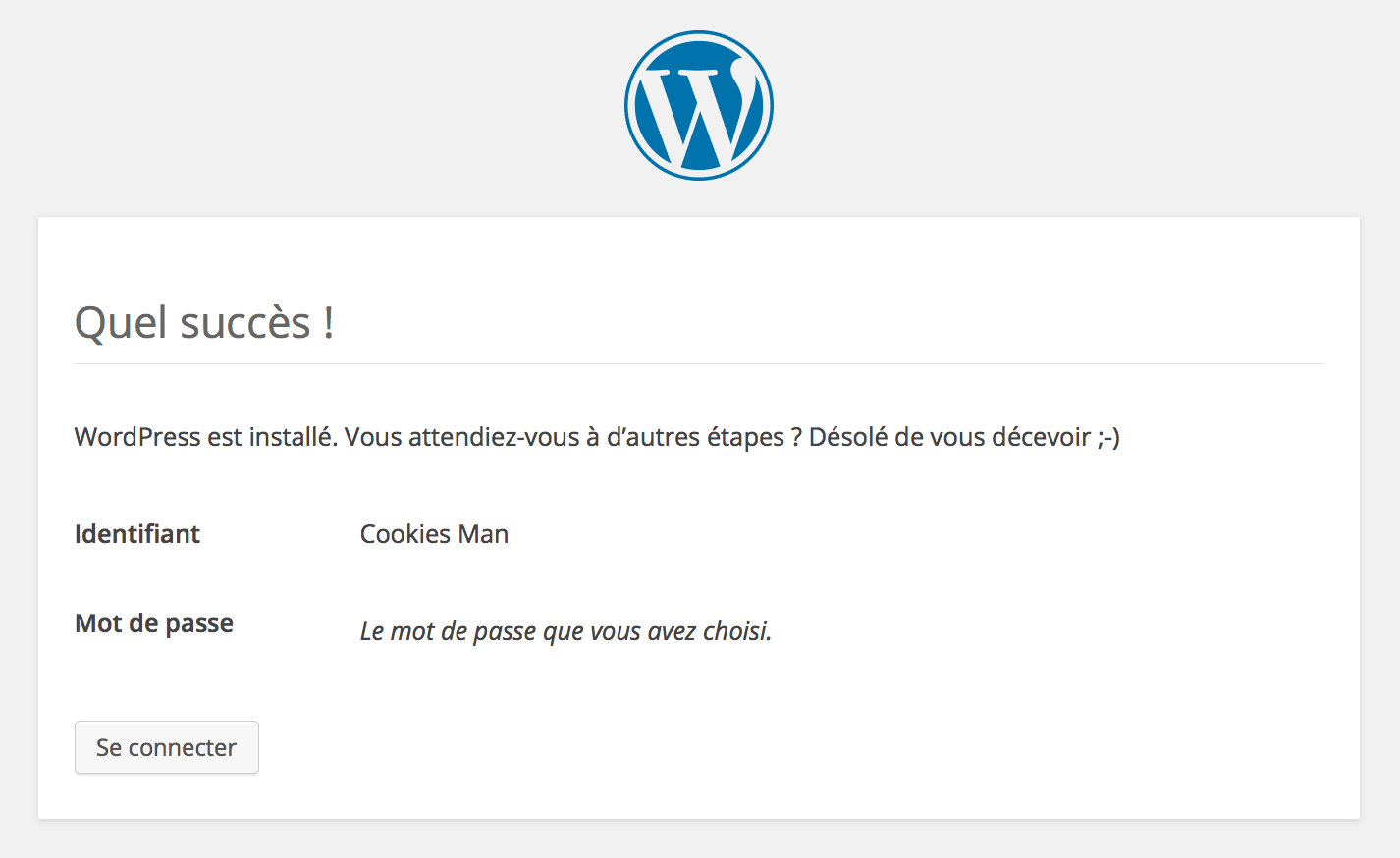
Task: Click the word installé in the paragraph
Action: pos(293,436)
